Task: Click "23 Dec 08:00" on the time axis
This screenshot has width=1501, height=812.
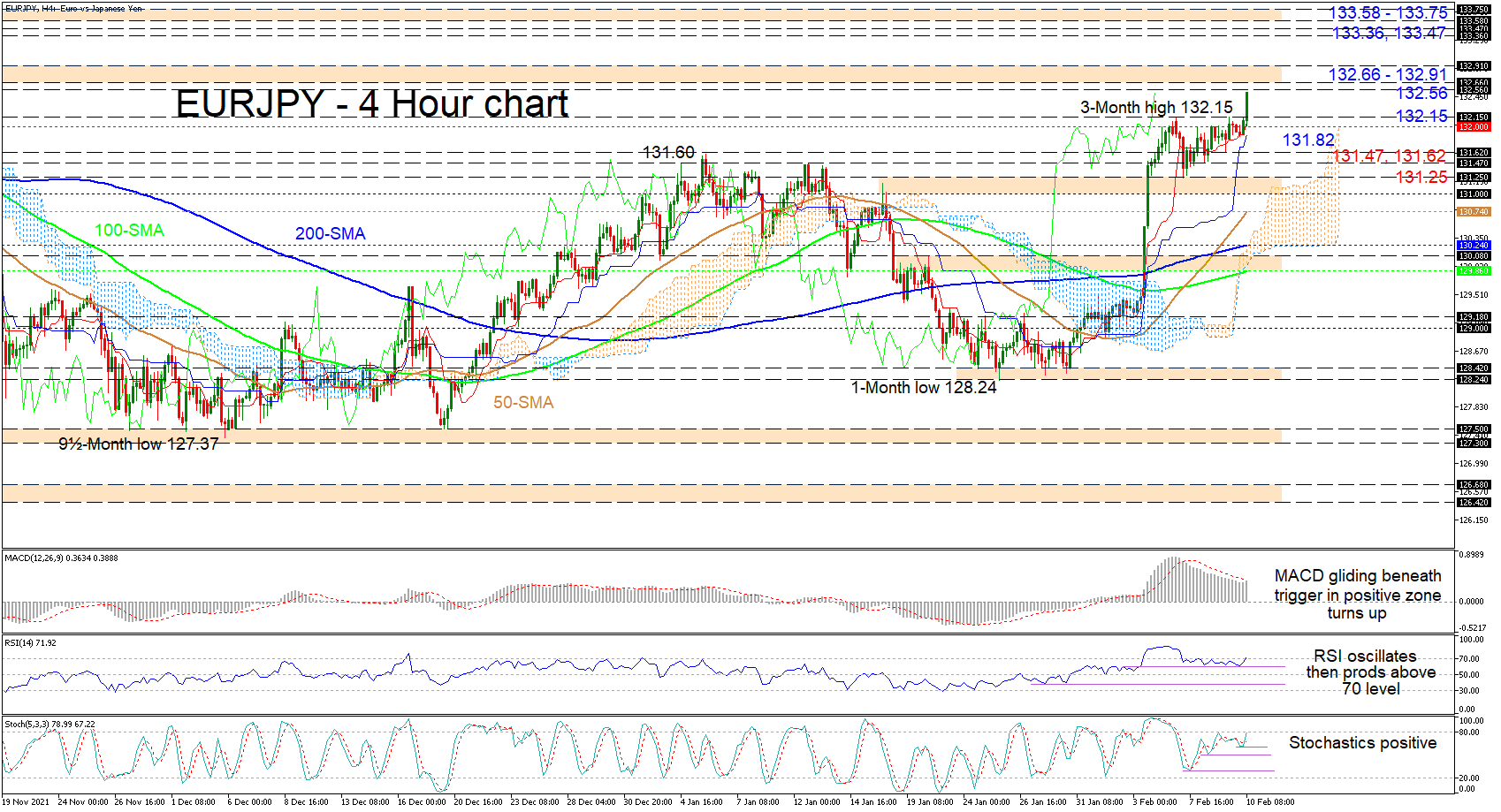Action: pos(535,801)
